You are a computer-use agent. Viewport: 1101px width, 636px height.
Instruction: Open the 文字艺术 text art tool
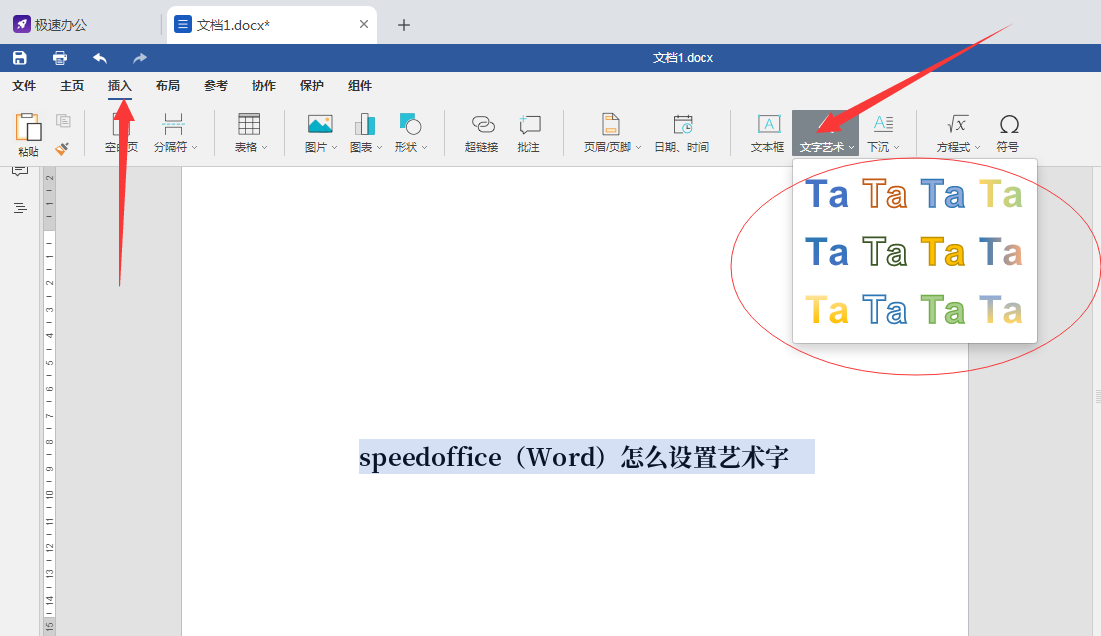click(x=825, y=133)
